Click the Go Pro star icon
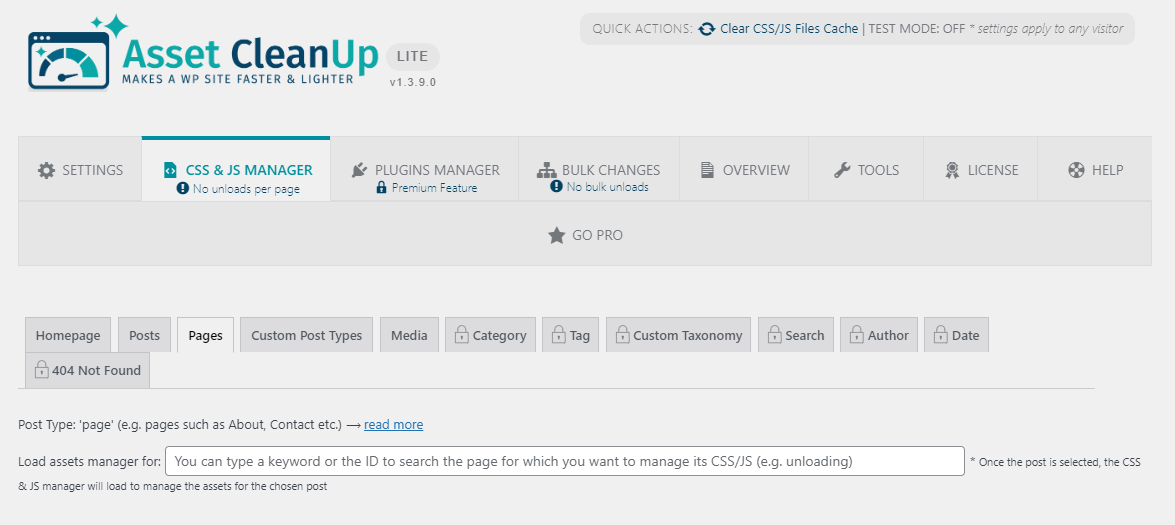Viewport: 1175px width, 525px height. click(557, 235)
